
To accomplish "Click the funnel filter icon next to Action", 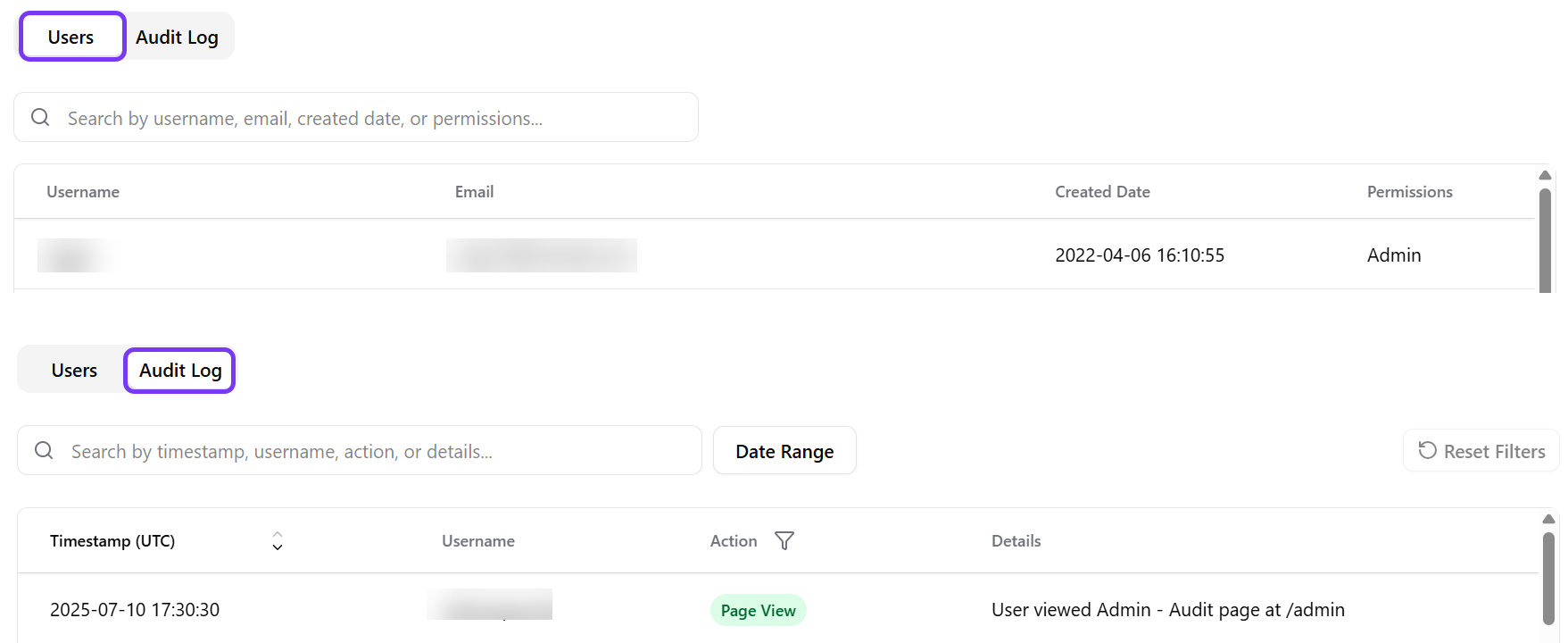I will (784, 540).
